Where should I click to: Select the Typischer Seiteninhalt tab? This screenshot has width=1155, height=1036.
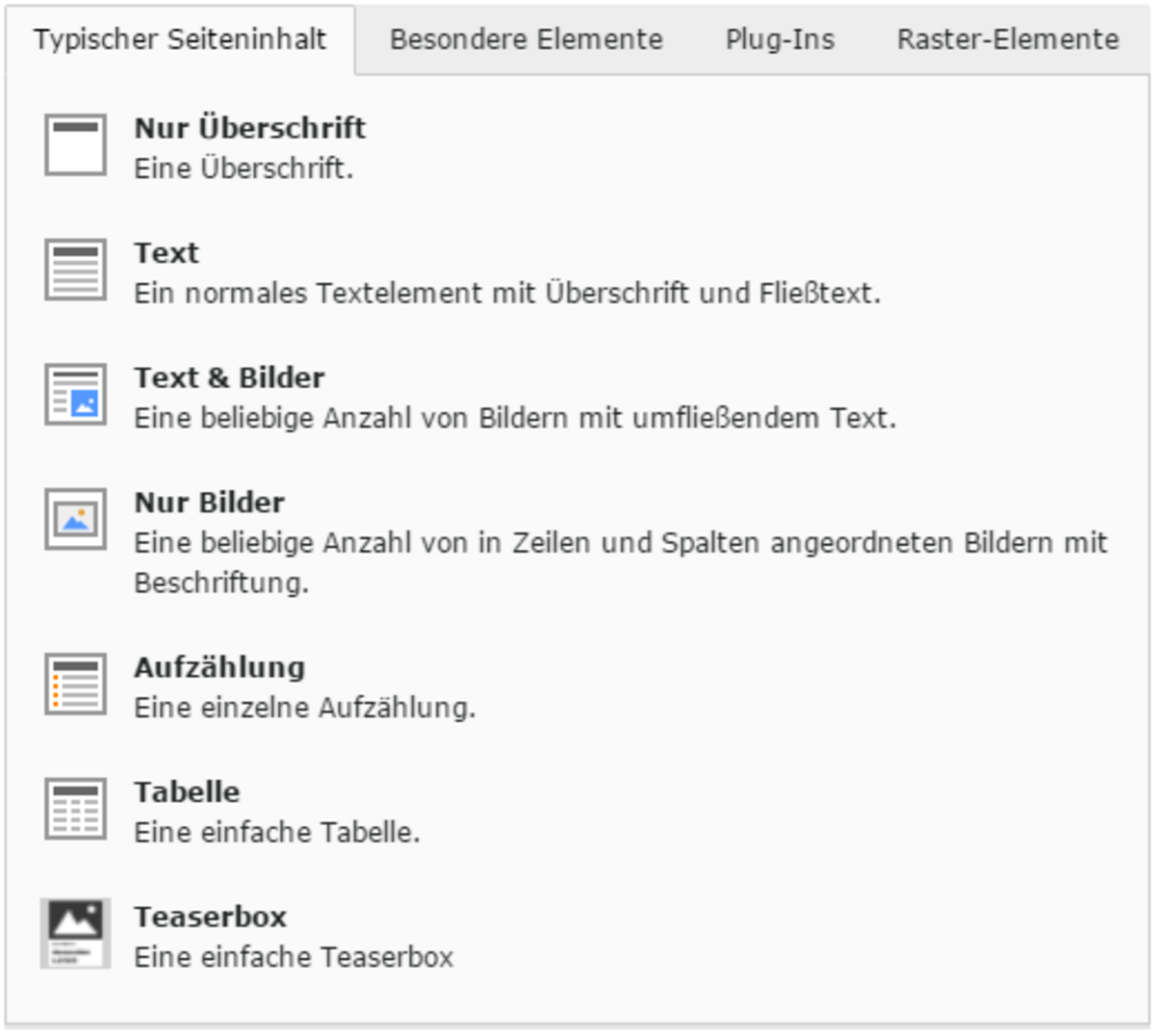[x=180, y=39]
